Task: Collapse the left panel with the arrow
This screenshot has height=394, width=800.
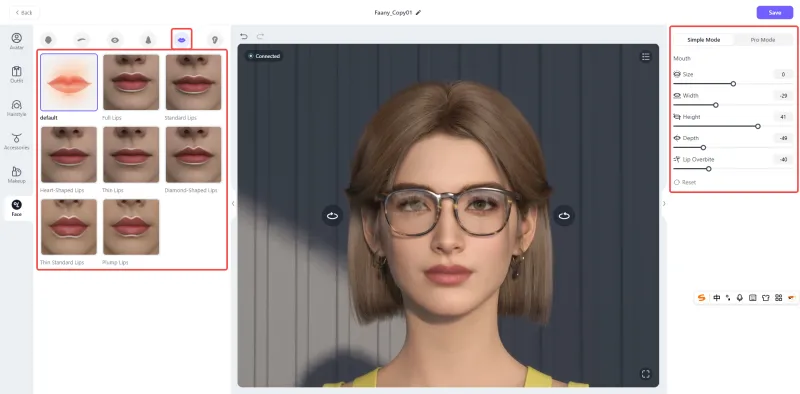Action: point(233,203)
